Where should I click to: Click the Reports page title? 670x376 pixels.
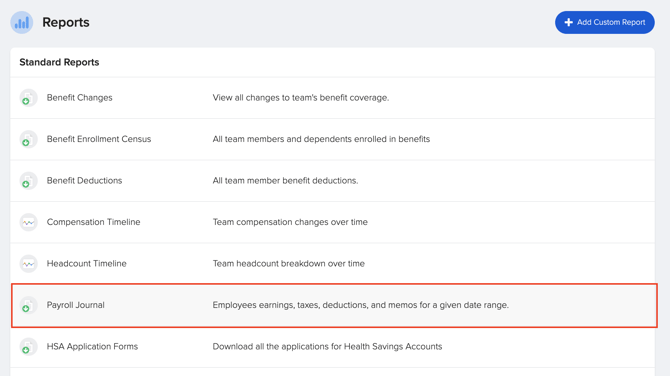66,22
